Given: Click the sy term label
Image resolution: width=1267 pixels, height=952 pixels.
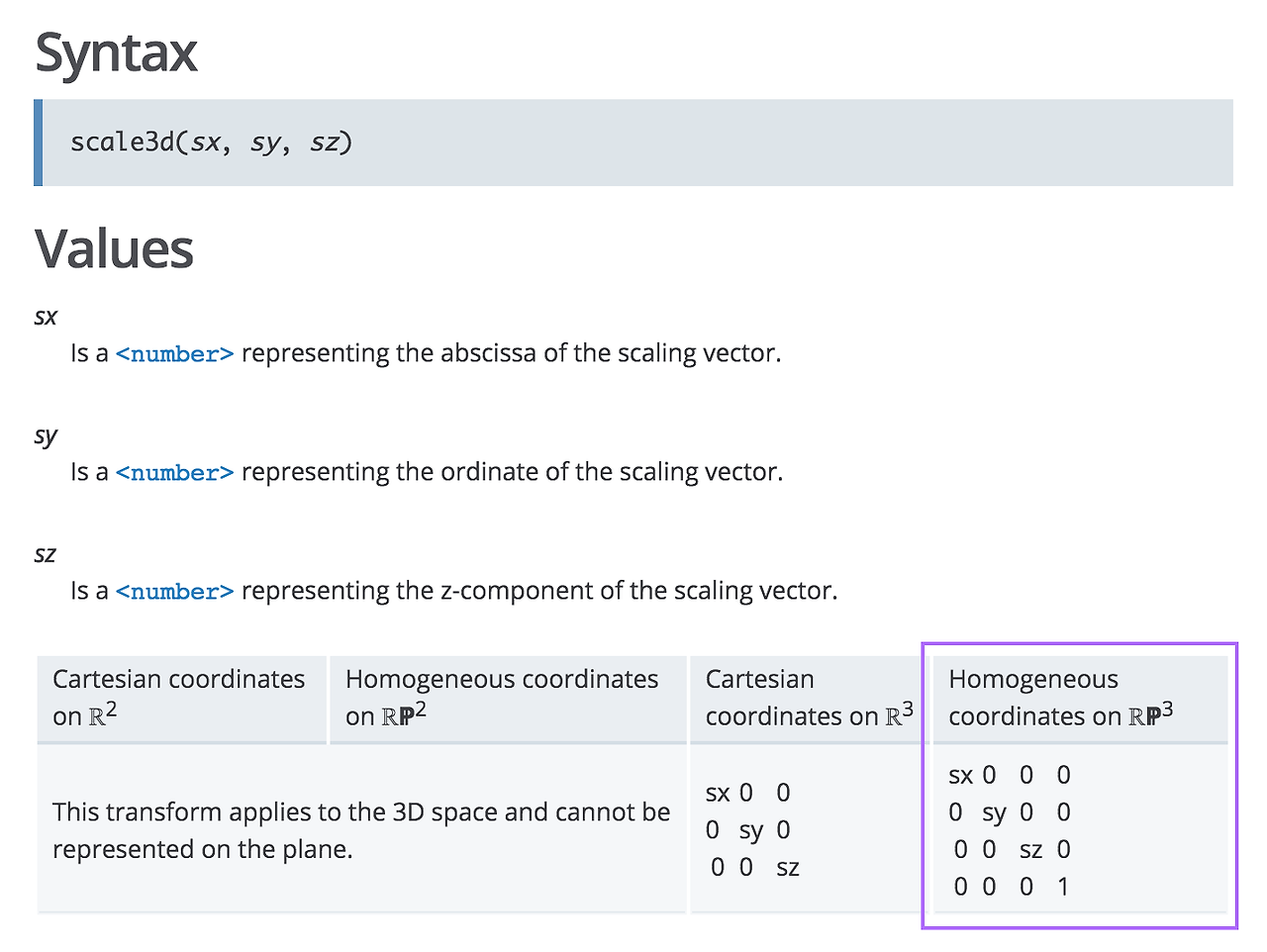Looking at the screenshot, I should pyautogui.click(x=46, y=435).
